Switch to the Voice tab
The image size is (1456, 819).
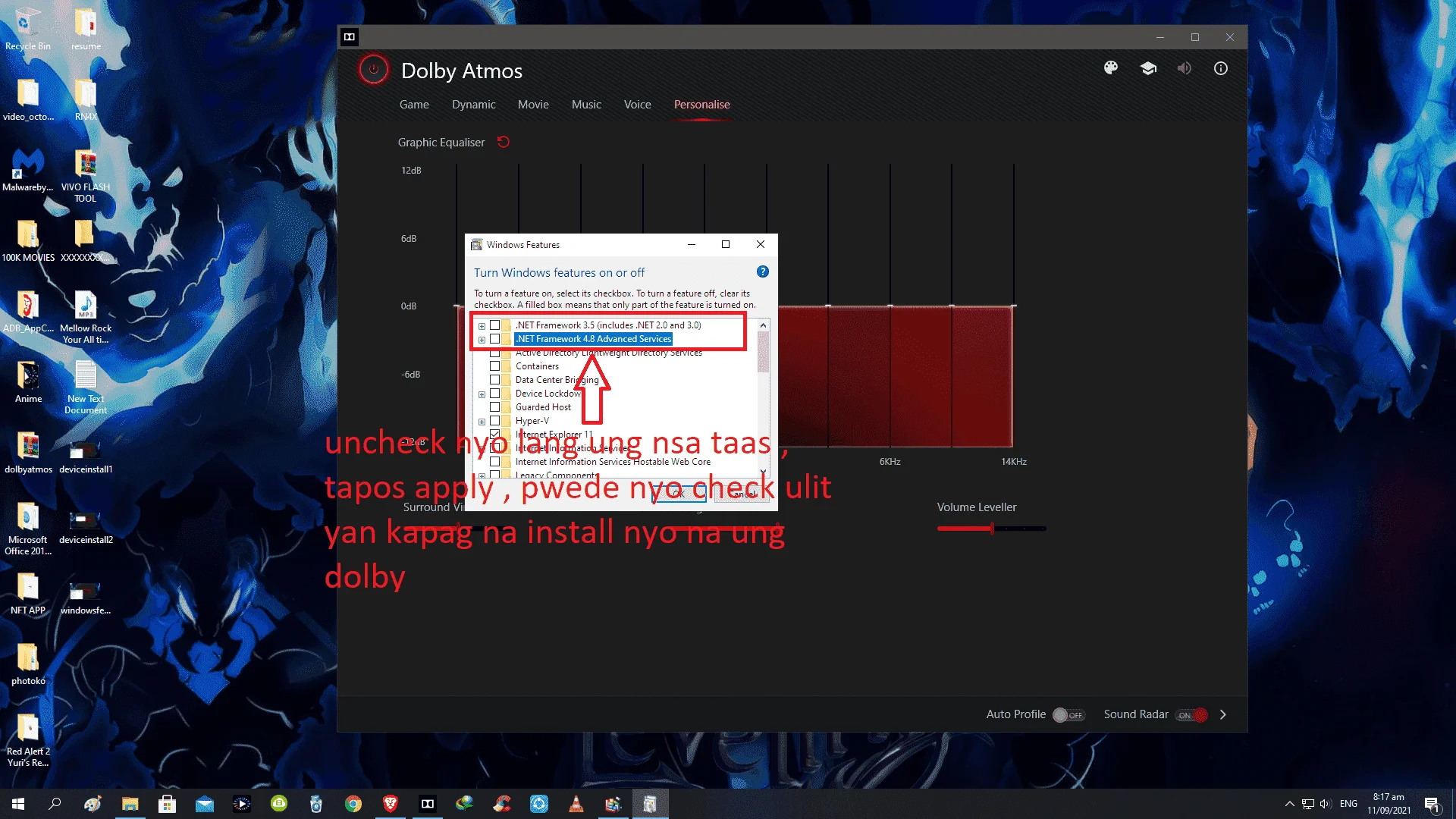pos(637,105)
